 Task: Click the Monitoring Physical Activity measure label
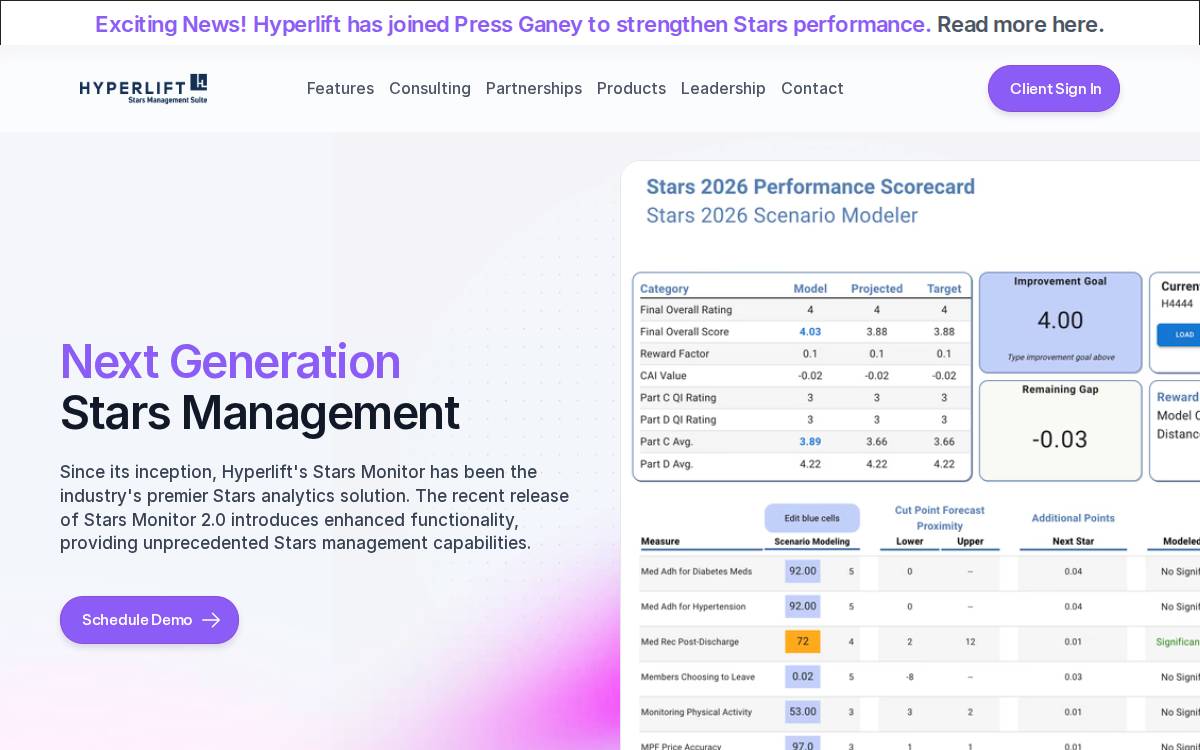(698, 712)
